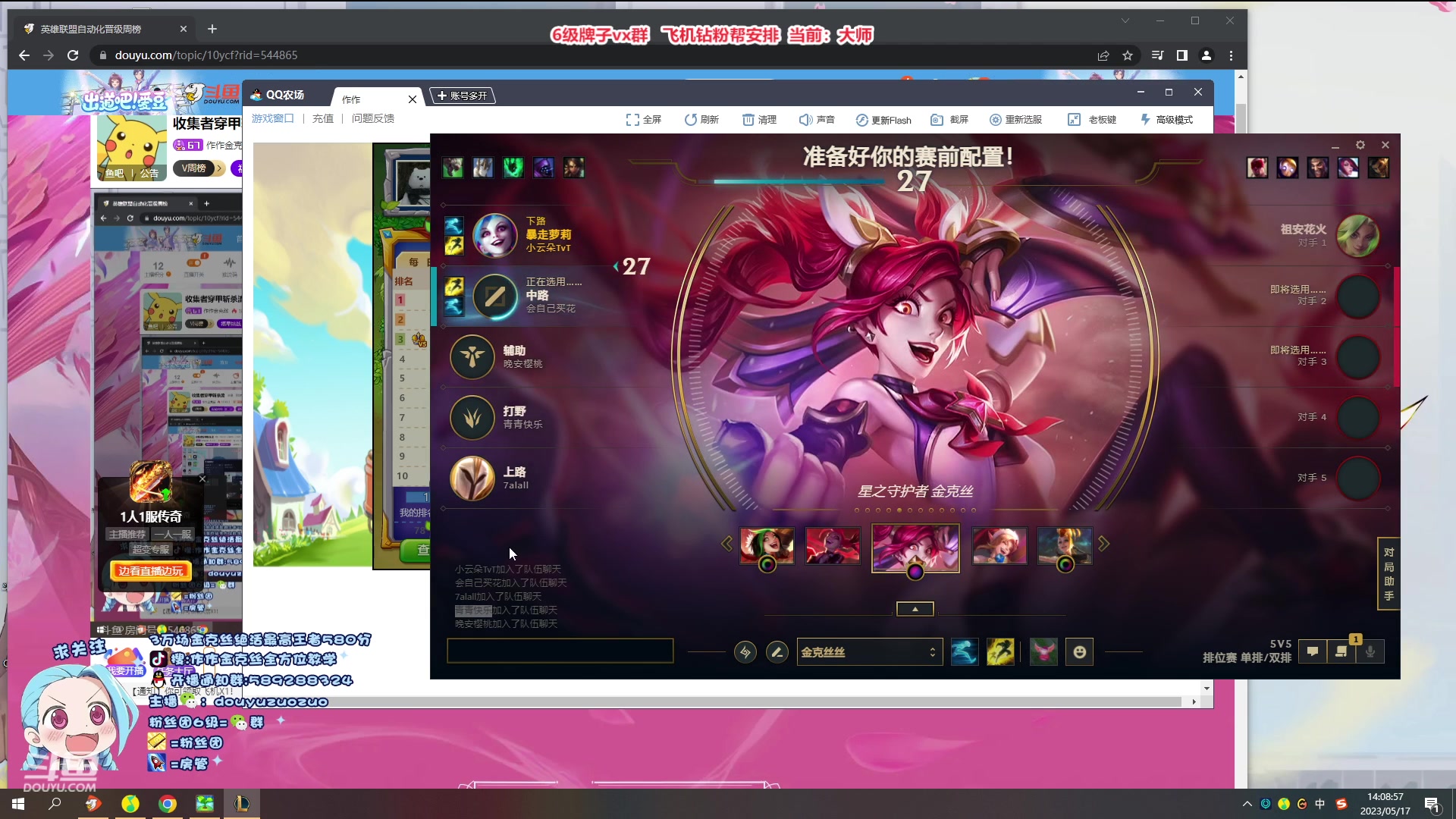1456x819 pixels.
Task: Toggle 高级模式 advanced mode
Action: 1167,120
